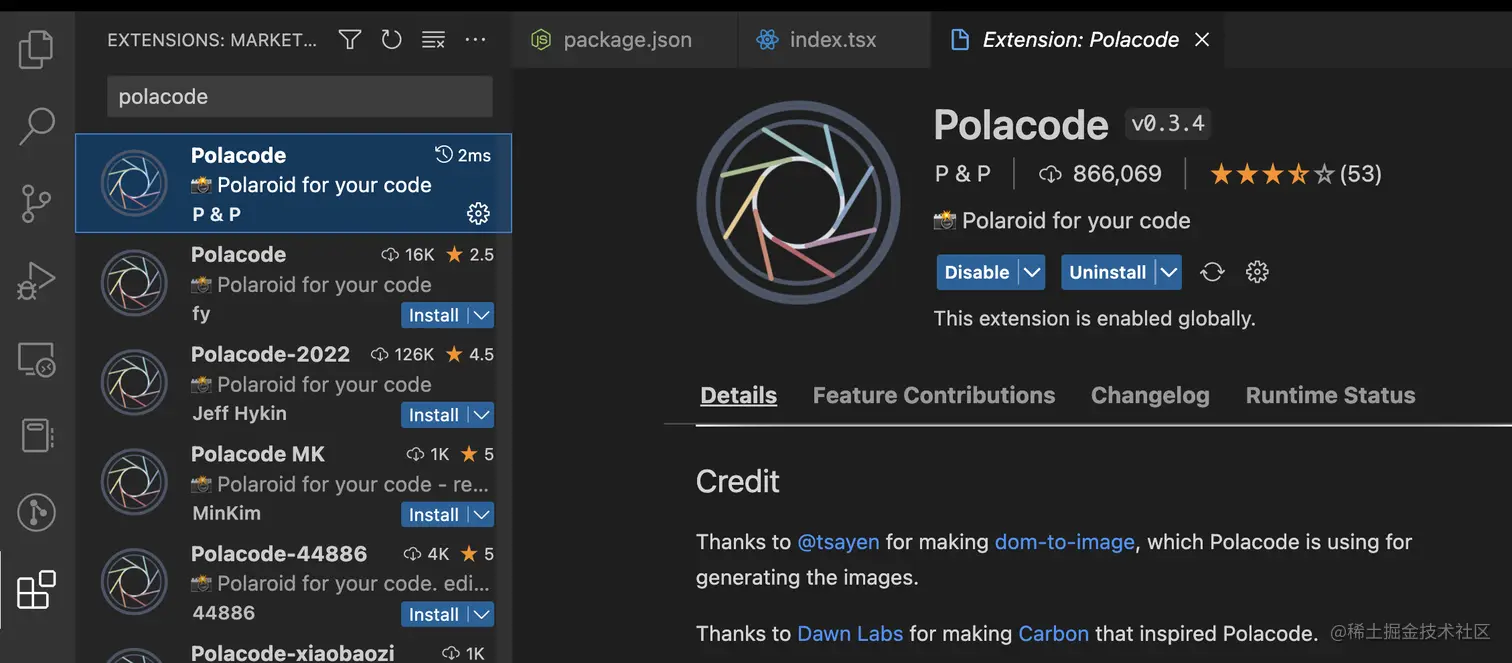The height and width of the screenshot is (663, 1512).
Task: Open the Changelog tab for Polacode
Action: (1150, 395)
